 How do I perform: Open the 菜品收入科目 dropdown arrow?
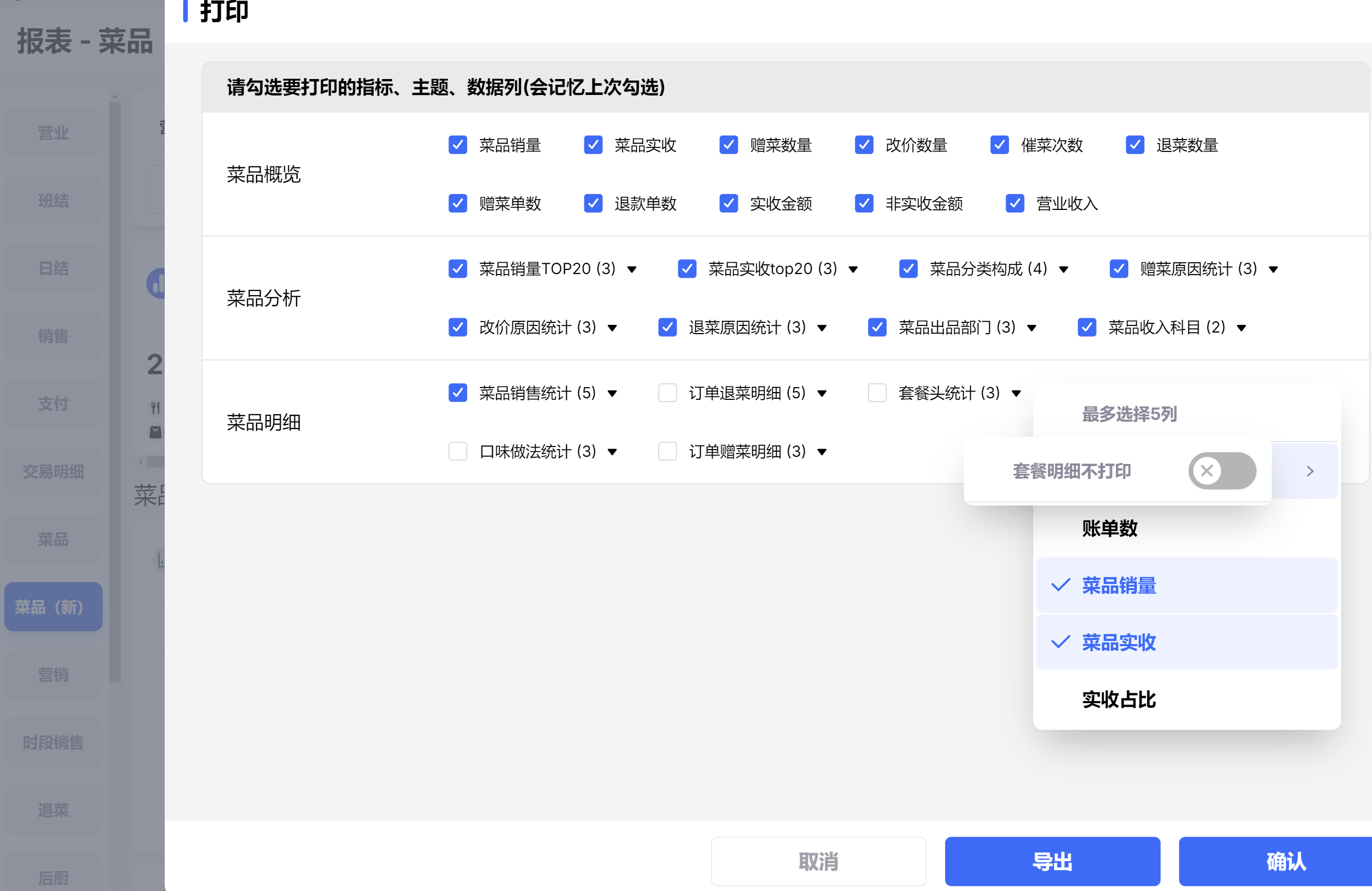coord(1241,328)
